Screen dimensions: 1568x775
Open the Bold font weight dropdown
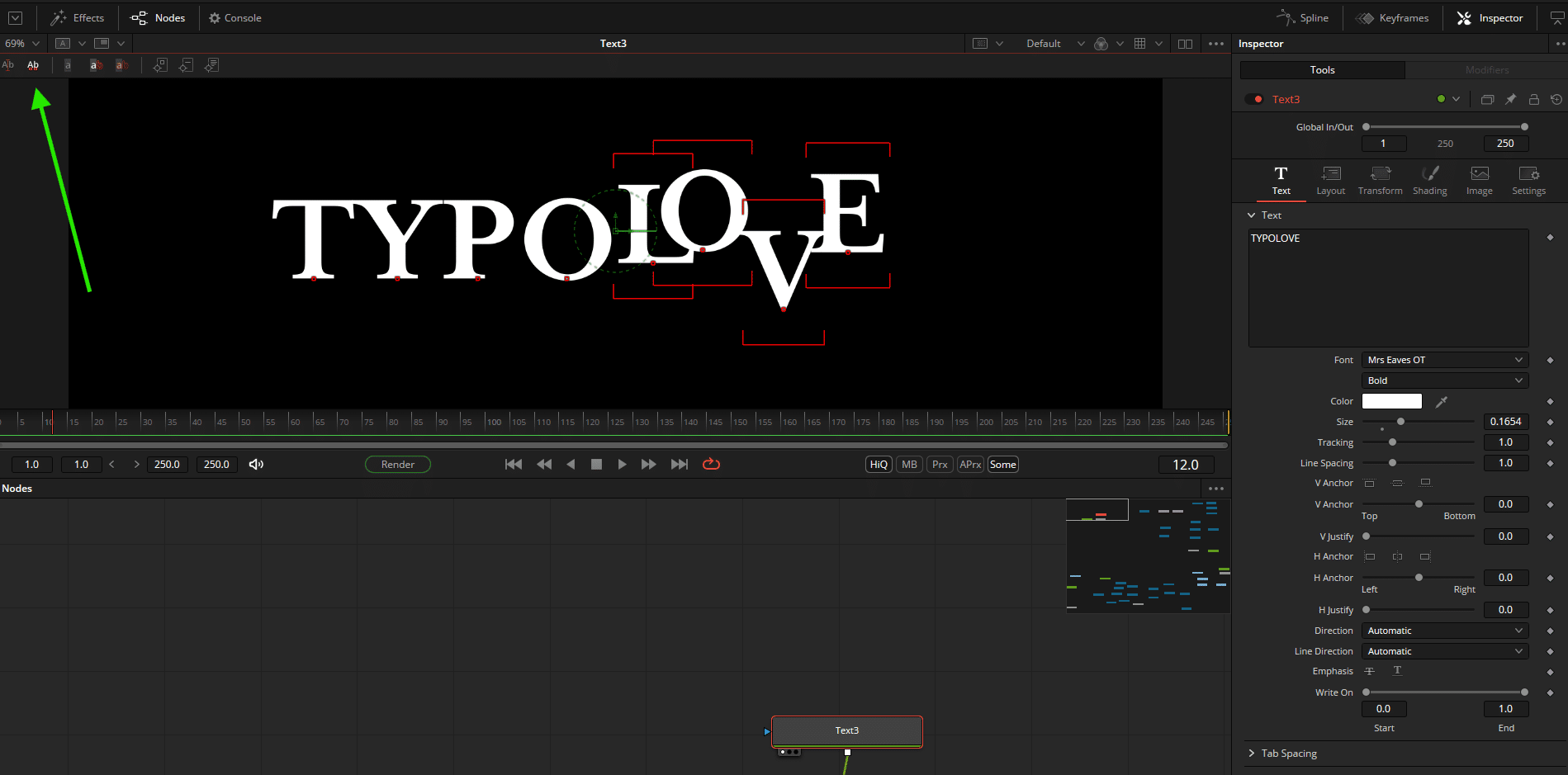click(x=1443, y=380)
